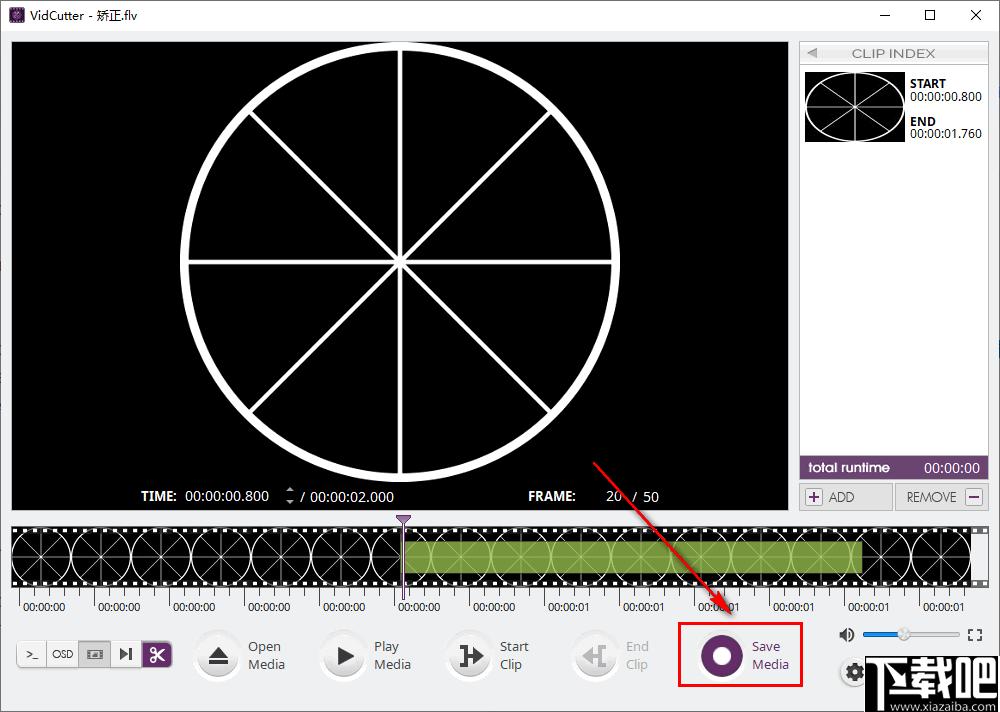This screenshot has height=712, width=1000.
Task: Click the ADD clip button
Action: [x=846, y=497]
